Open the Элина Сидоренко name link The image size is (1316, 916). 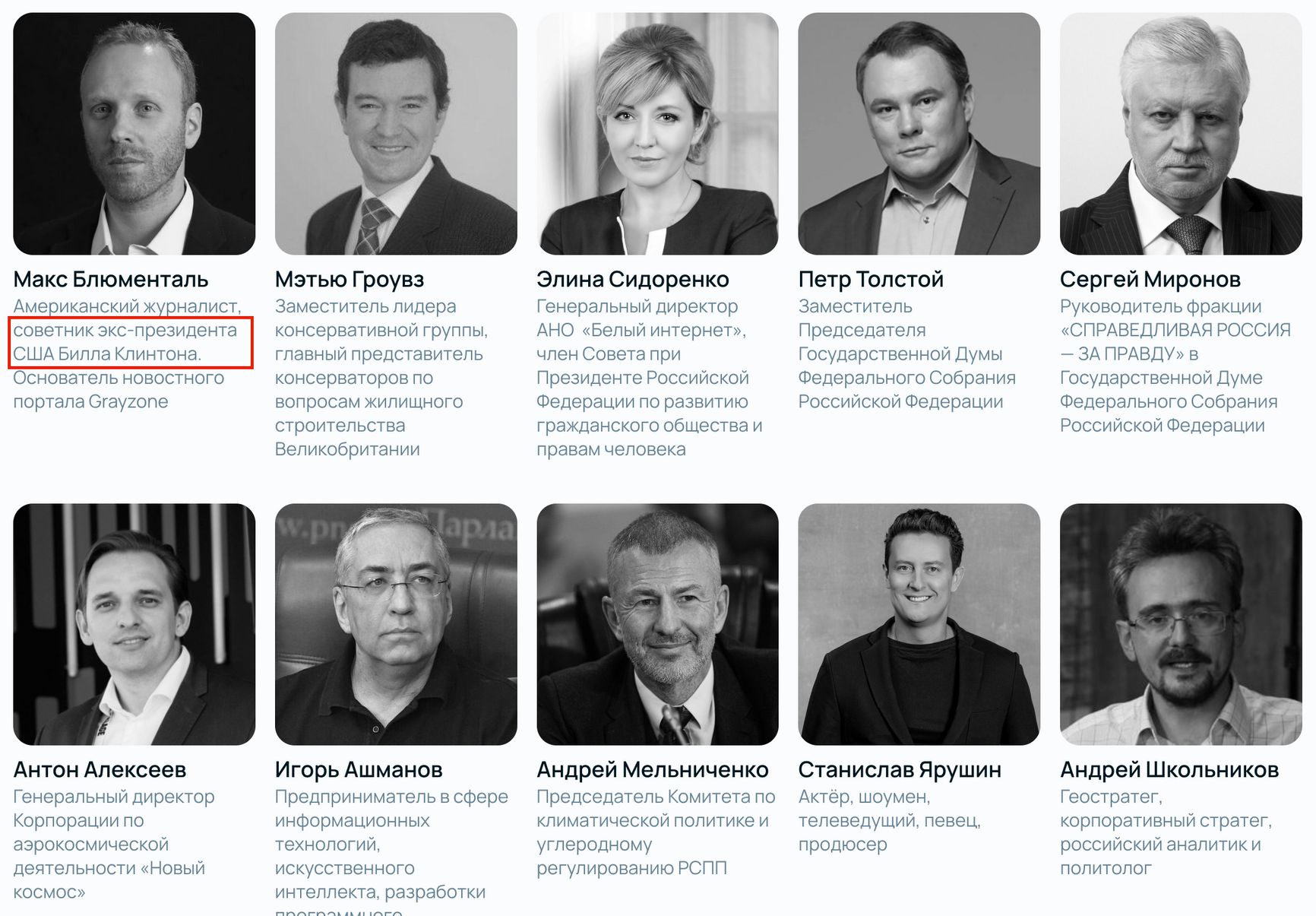point(633,279)
